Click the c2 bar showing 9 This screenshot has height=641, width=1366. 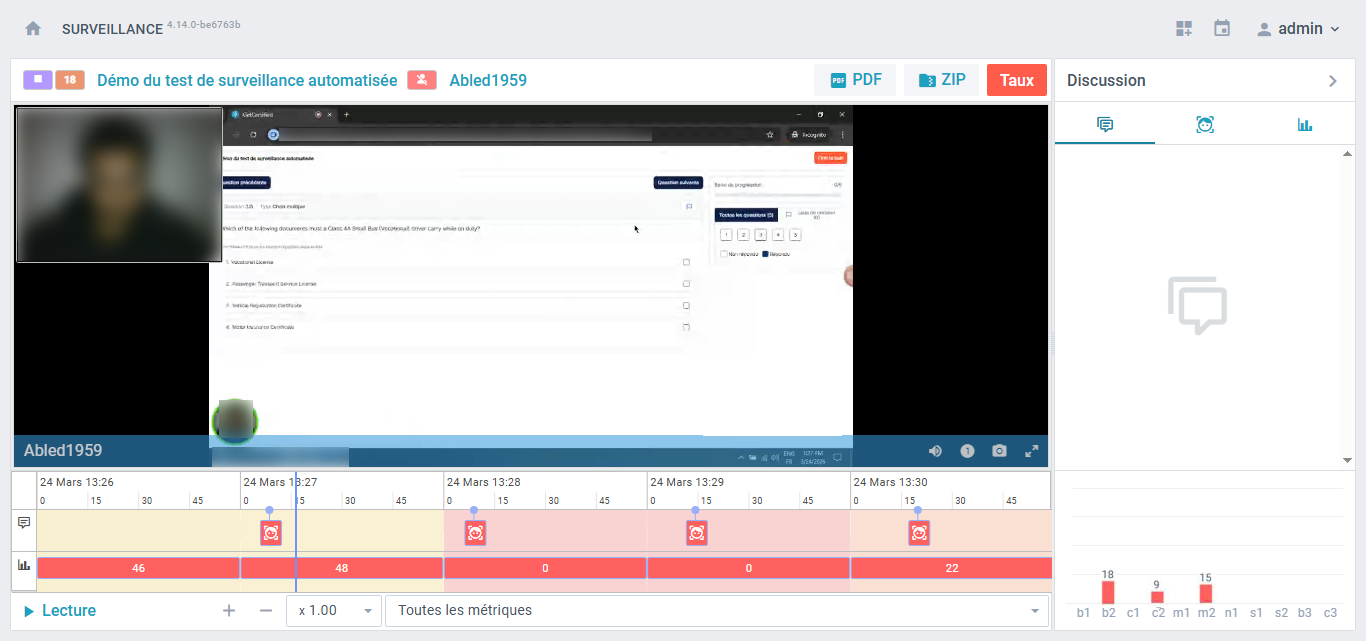(1157, 597)
